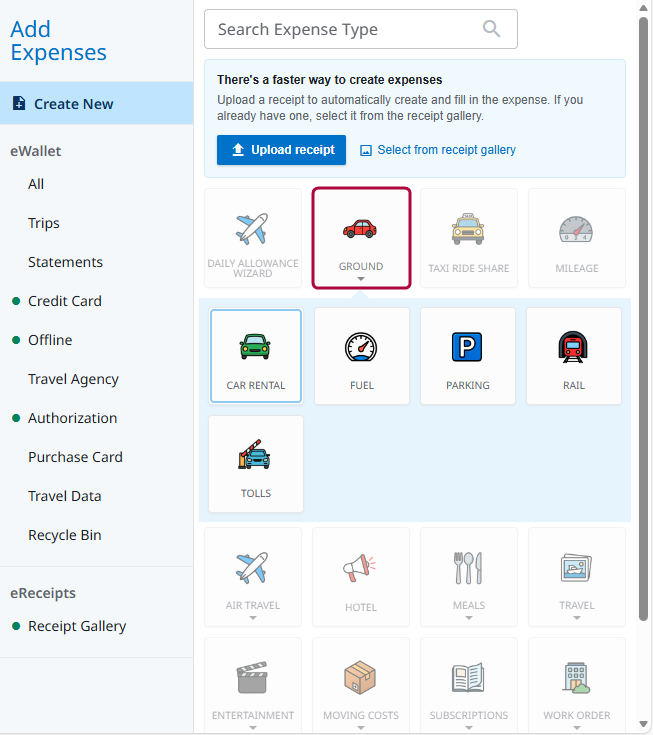
Task: Click the search magnifier icon
Action: pyautogui.click(x=491, y=29)
